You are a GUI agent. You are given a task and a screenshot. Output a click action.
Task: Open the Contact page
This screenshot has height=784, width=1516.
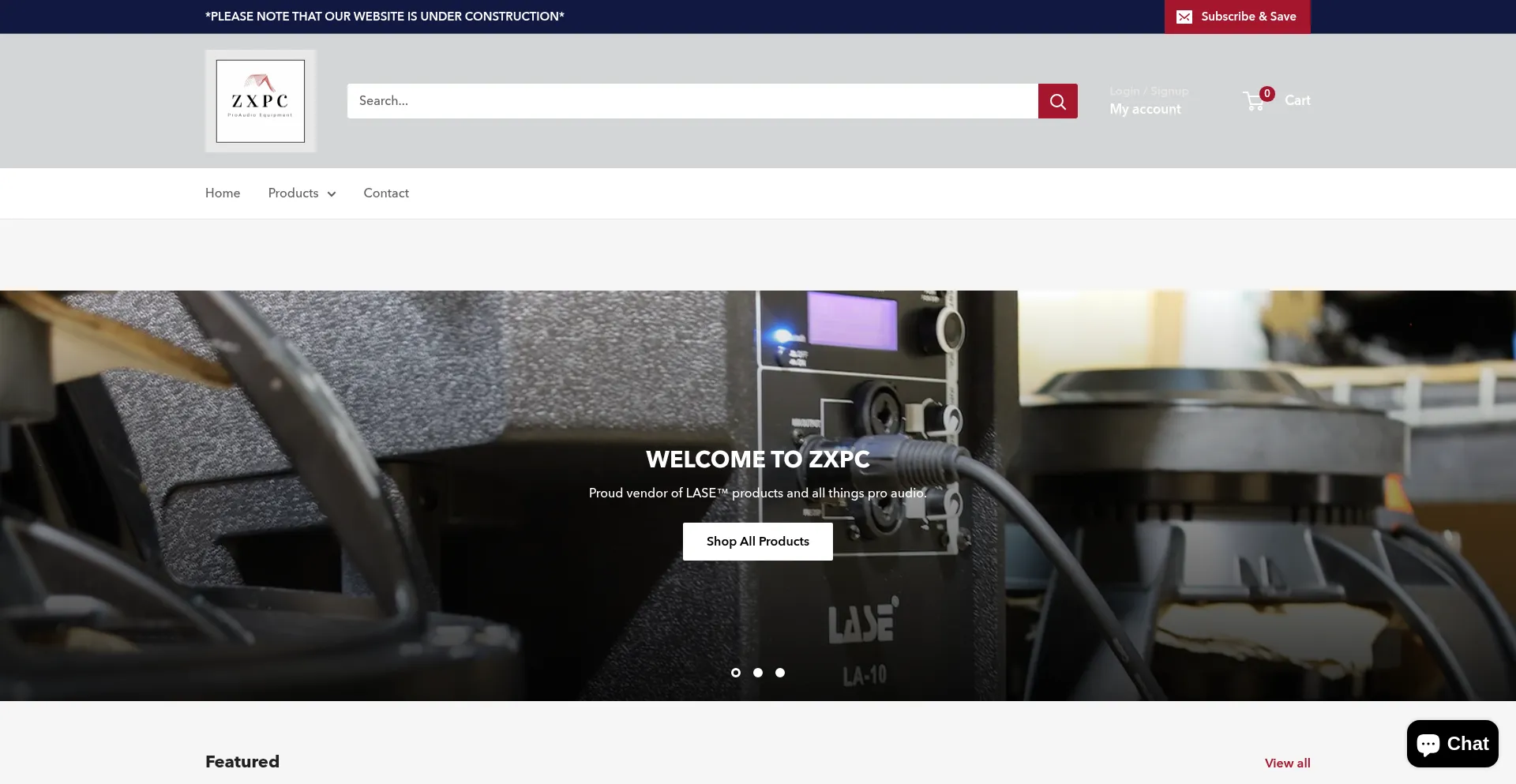tap(386, 193)
